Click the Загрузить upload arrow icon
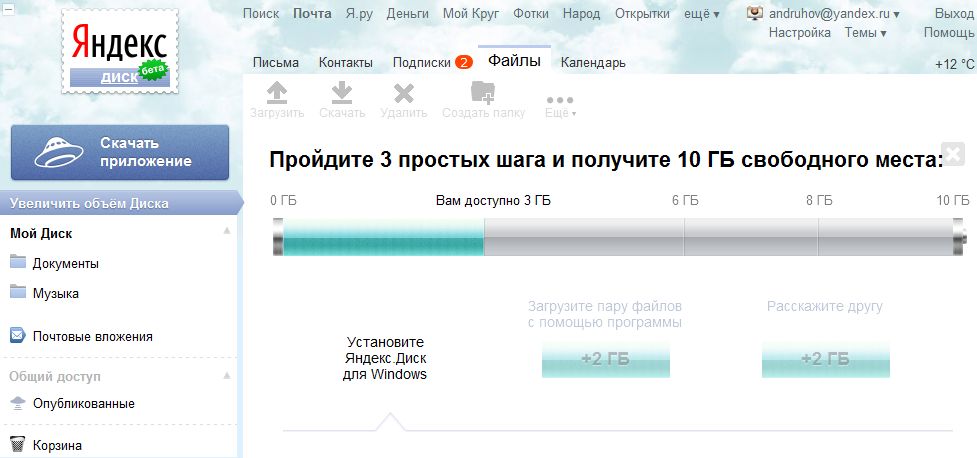Screen dimensions: 977x458 point(277,93)
